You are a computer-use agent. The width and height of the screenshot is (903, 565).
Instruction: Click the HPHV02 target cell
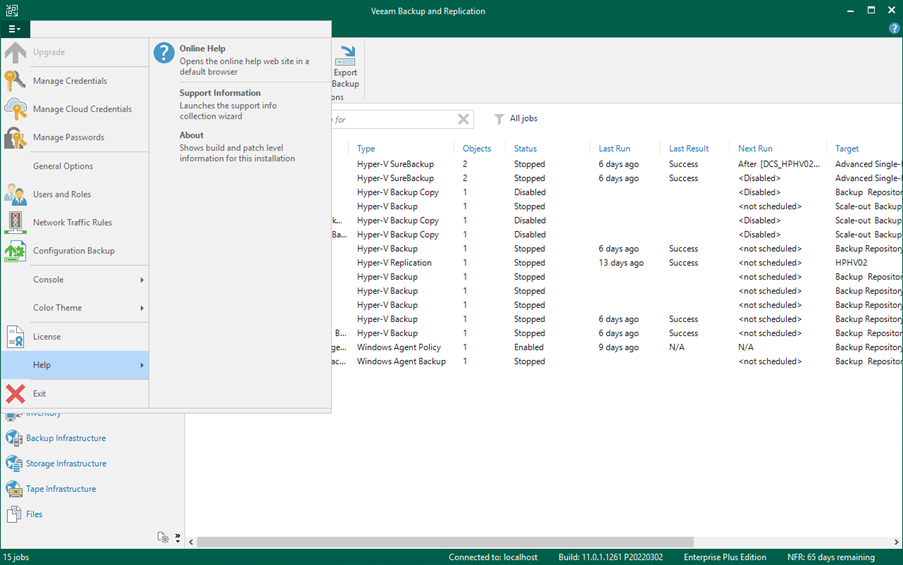tap(851, 263)
